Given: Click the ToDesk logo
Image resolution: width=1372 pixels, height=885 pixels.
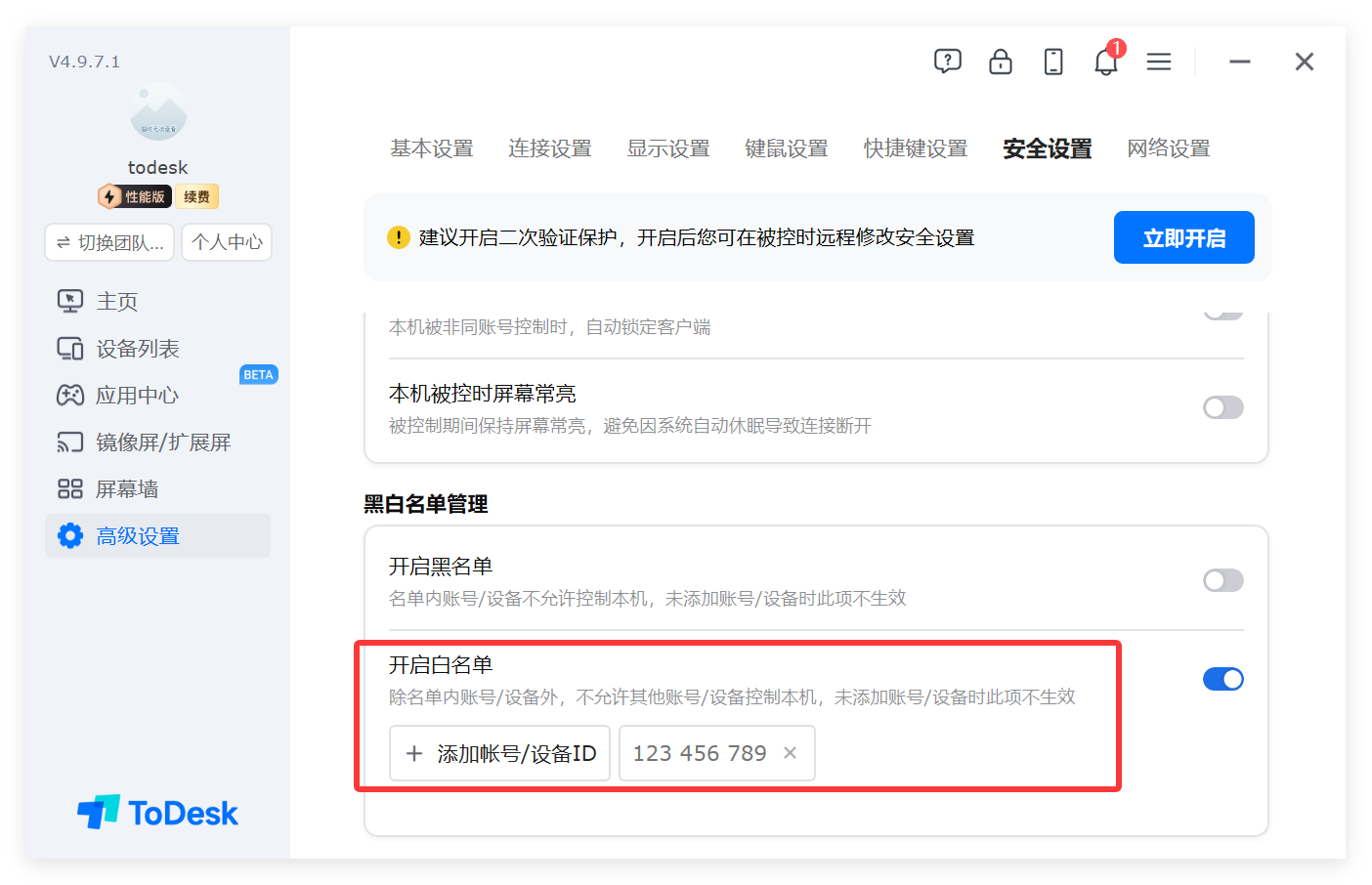Looking at the screenshot, I should (157, 813).
